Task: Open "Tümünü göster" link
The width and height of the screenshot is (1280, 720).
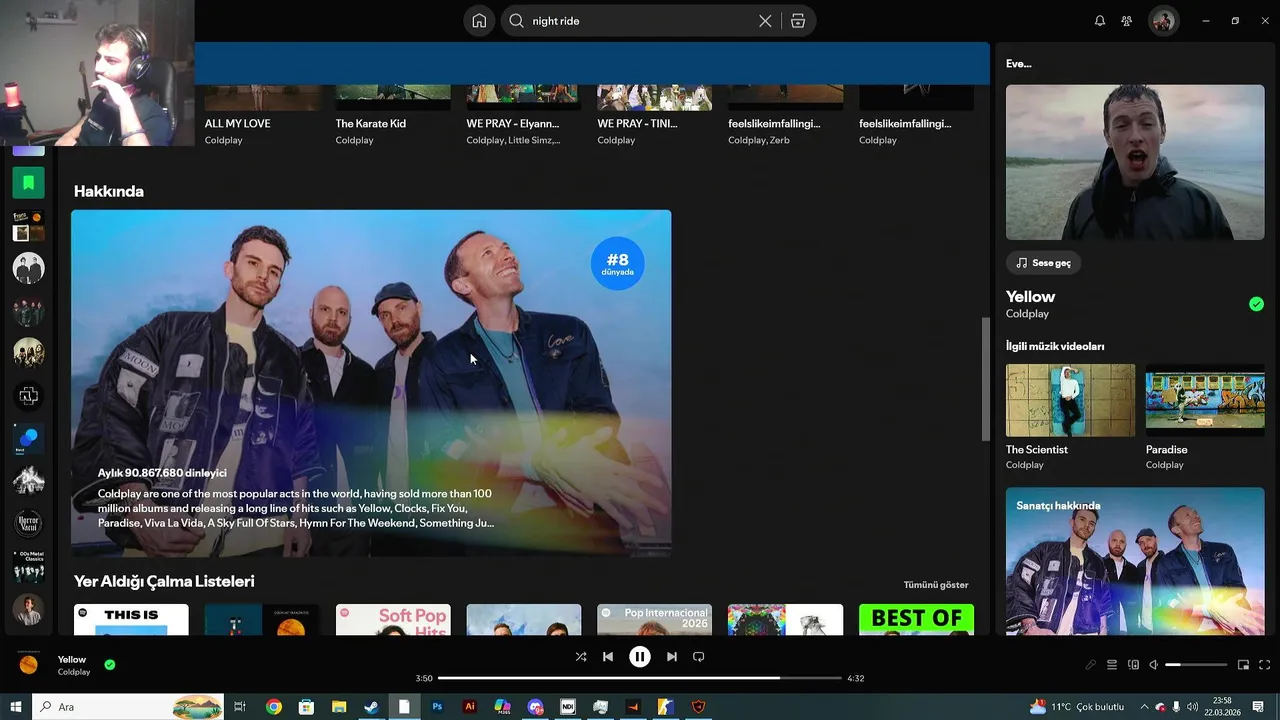Action: pos(936,585)
